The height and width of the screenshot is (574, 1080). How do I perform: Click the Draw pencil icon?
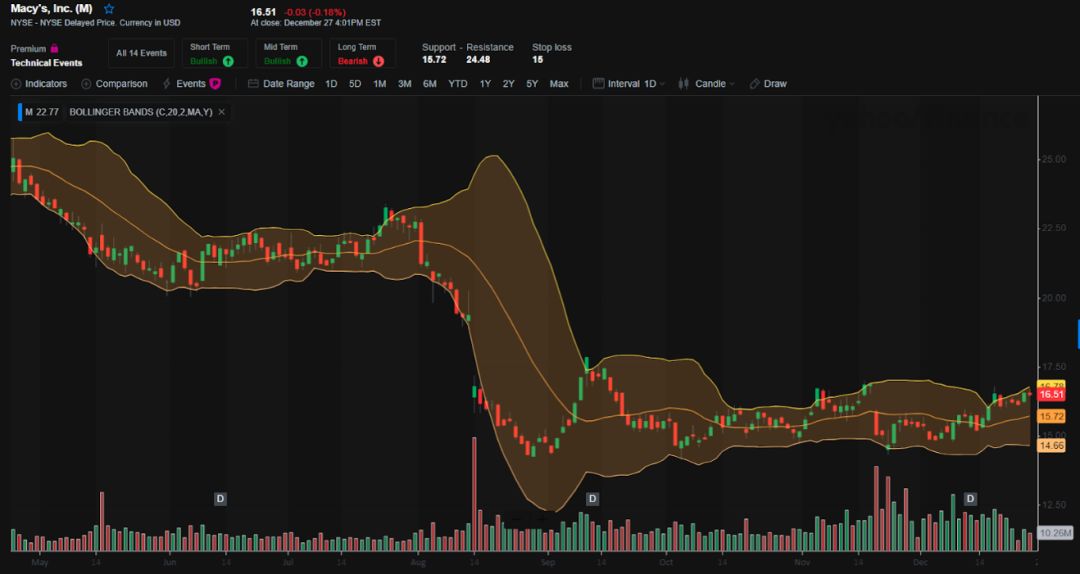[754, 84]
